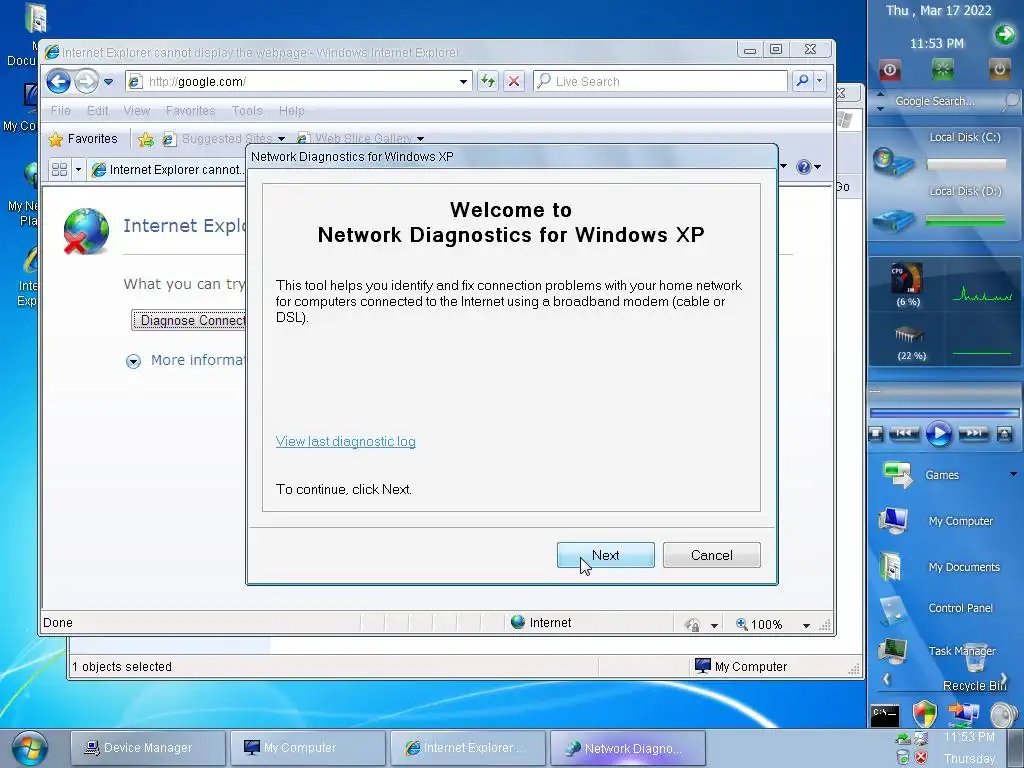Click the Next button in Network Diagnostics
Viewport: 1024px width, 768px height.
[x=605, y=555]
